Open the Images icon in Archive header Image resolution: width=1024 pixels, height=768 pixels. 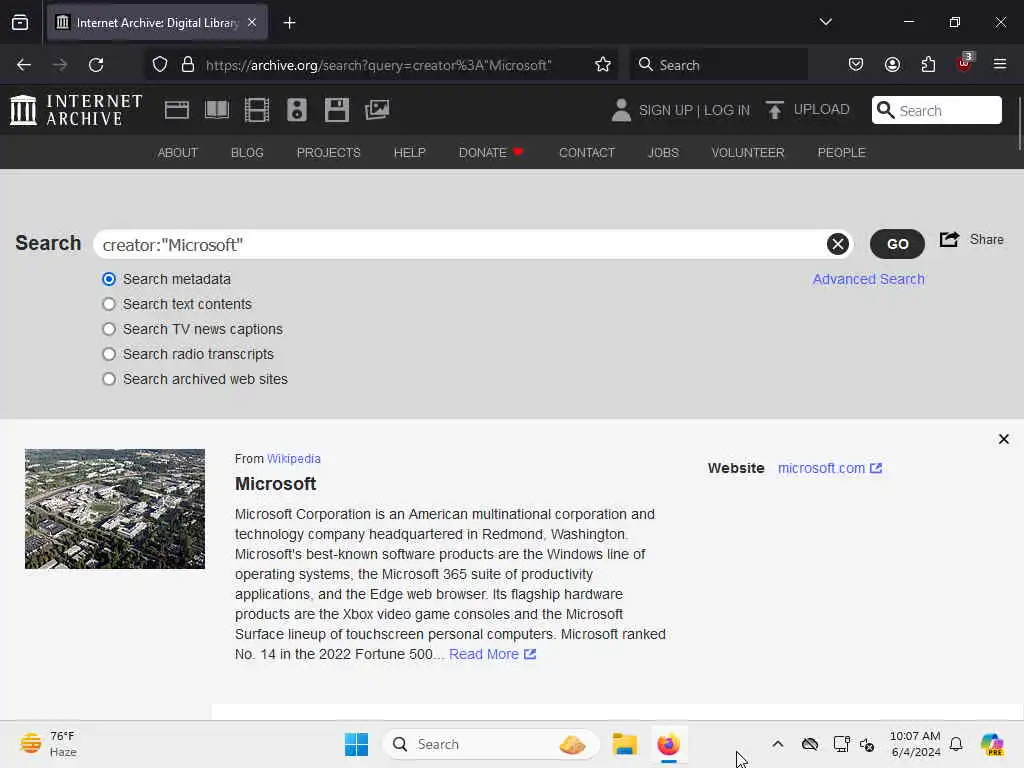click(x=377, y=110)
